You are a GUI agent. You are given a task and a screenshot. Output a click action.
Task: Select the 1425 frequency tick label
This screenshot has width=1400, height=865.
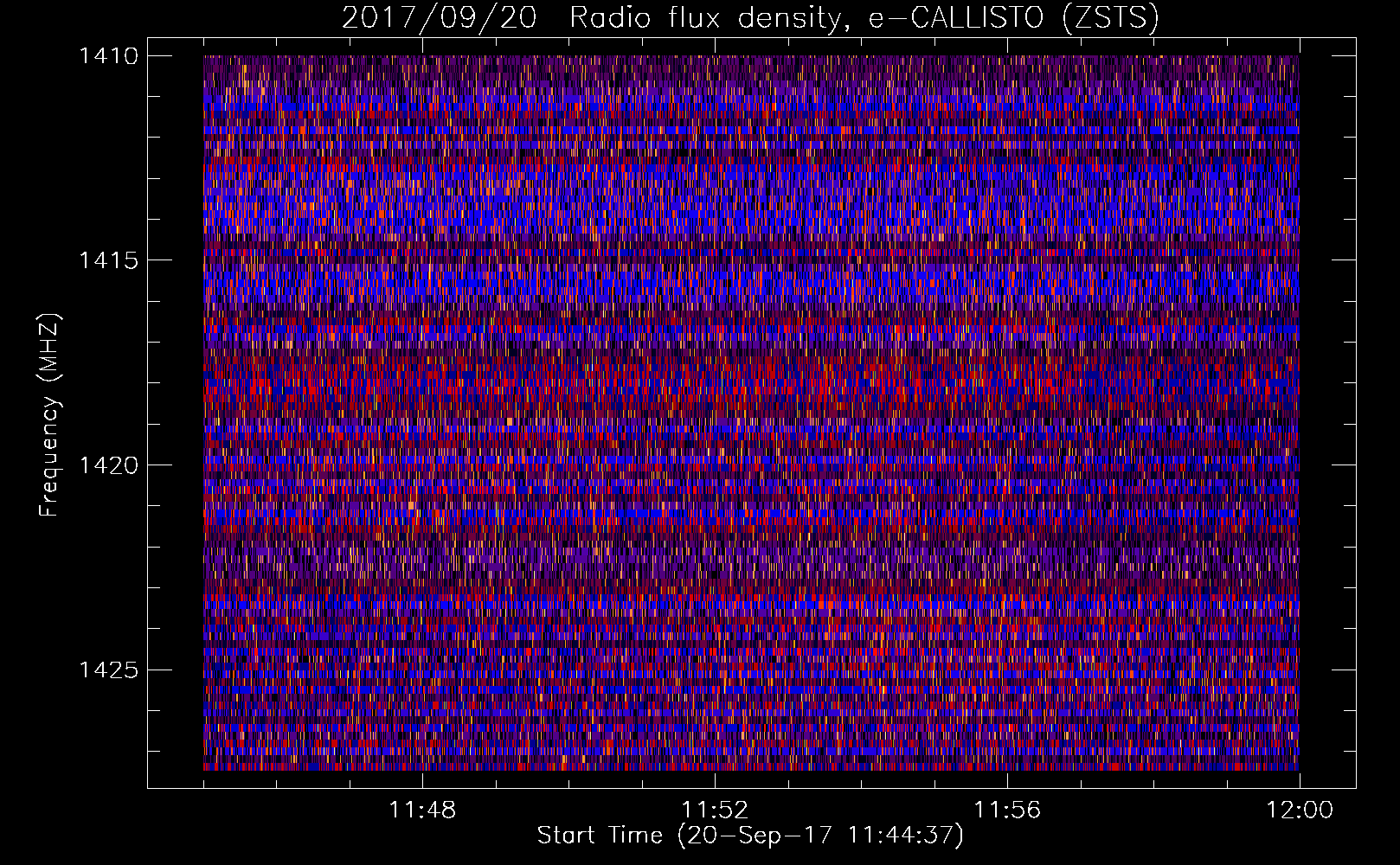tap(108, 670)
